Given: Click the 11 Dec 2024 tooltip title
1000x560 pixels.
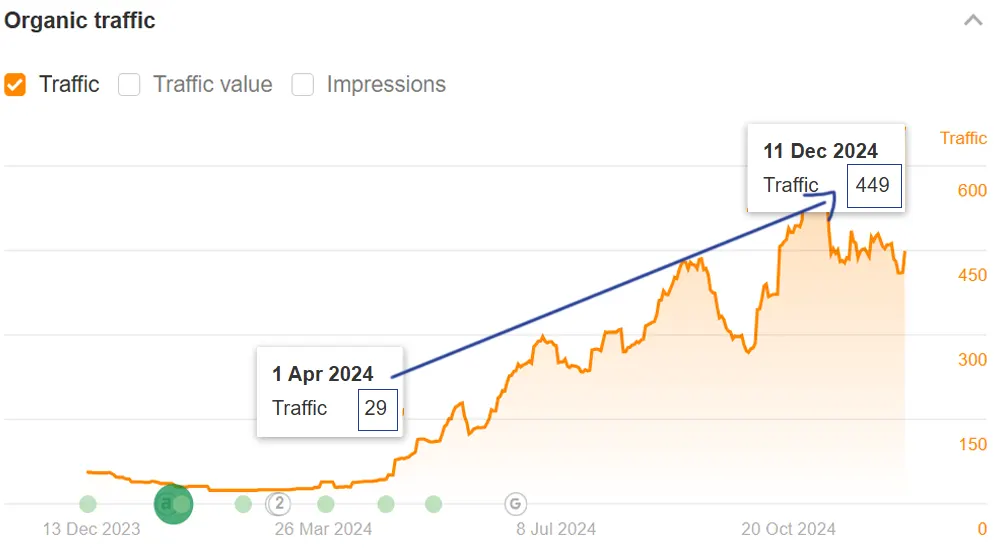Looking at the screenshot, I should (820, 151).
